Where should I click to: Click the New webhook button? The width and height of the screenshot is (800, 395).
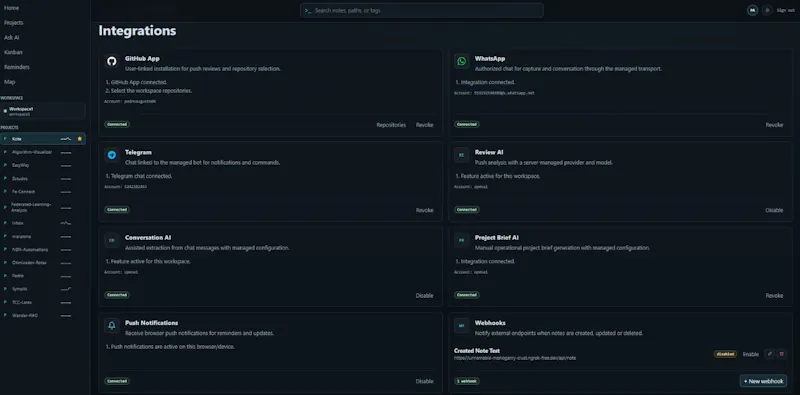coord(763,381)
